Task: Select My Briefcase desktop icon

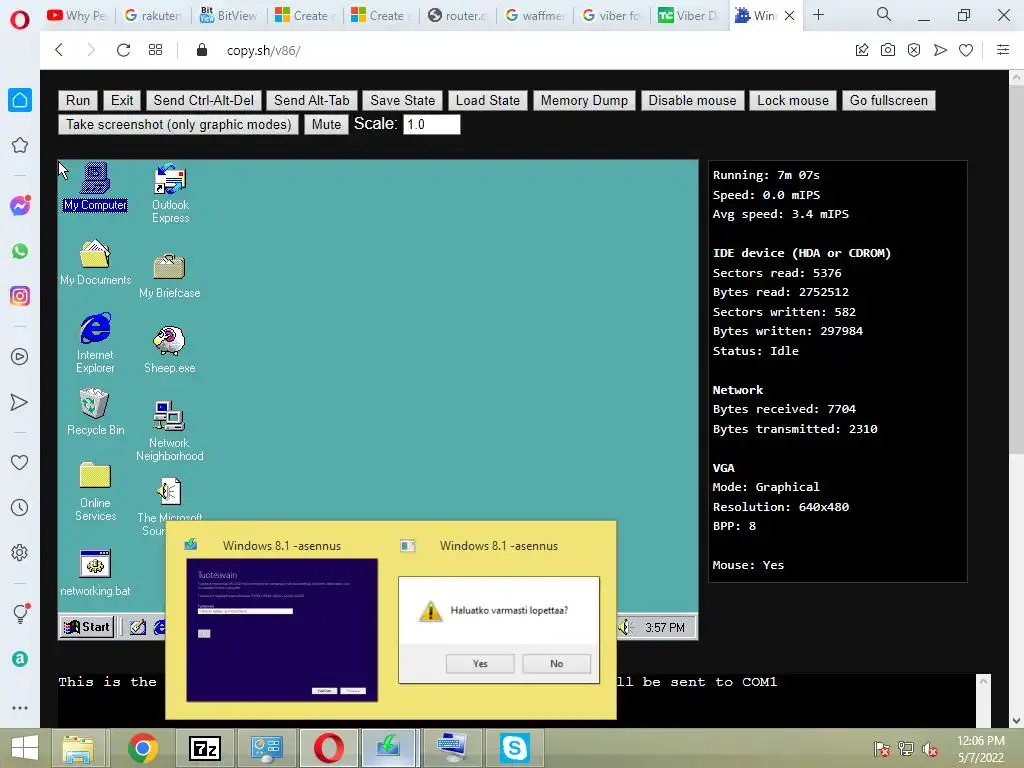Action: tap(169, 276)
